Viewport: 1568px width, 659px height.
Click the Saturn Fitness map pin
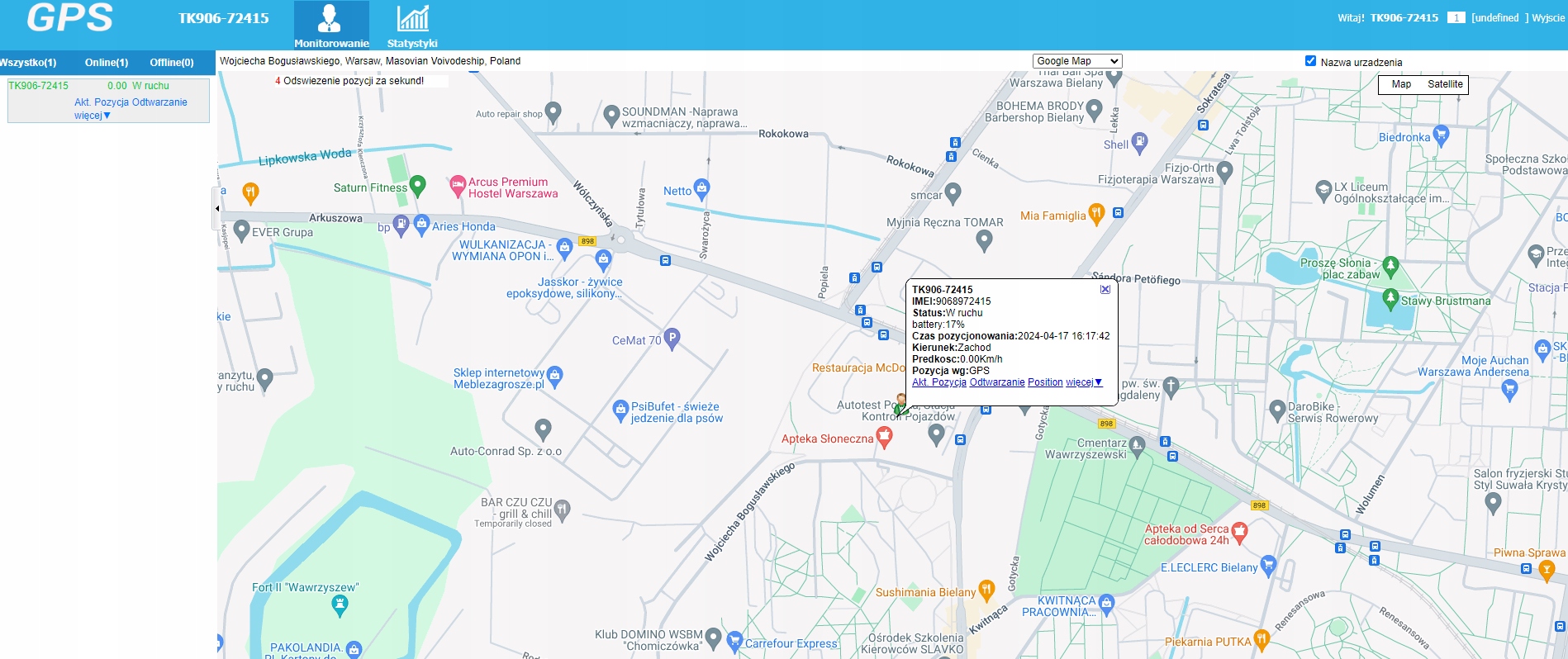418,186
